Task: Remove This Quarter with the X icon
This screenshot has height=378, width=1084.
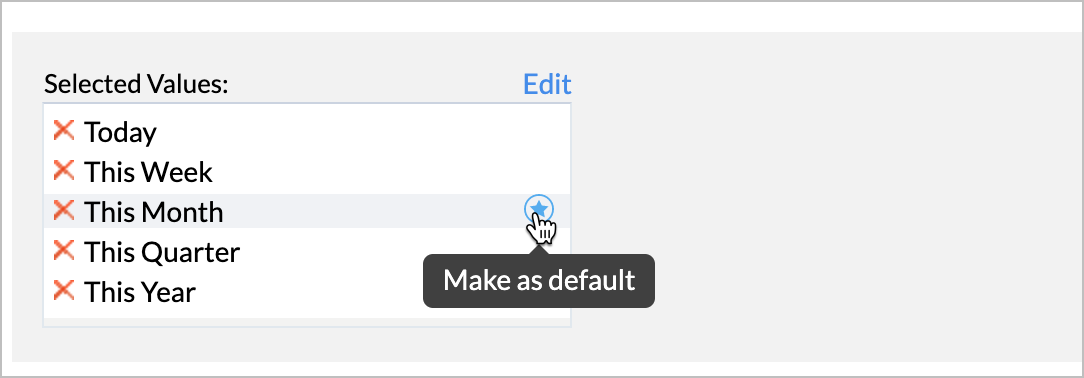Action: coord(64,249)
